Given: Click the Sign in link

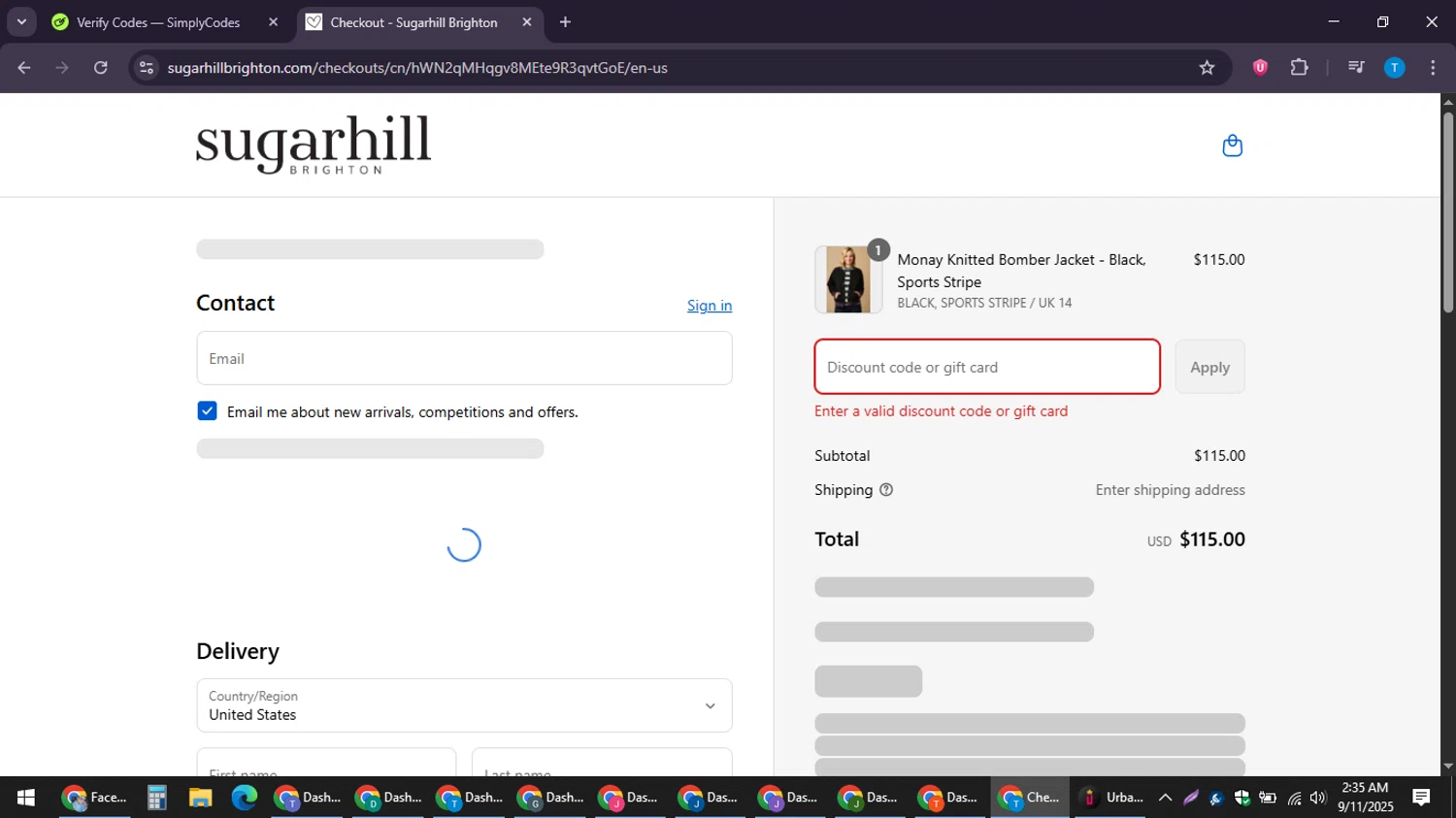Looking at the screenshot, I should (x=710, y=306).
